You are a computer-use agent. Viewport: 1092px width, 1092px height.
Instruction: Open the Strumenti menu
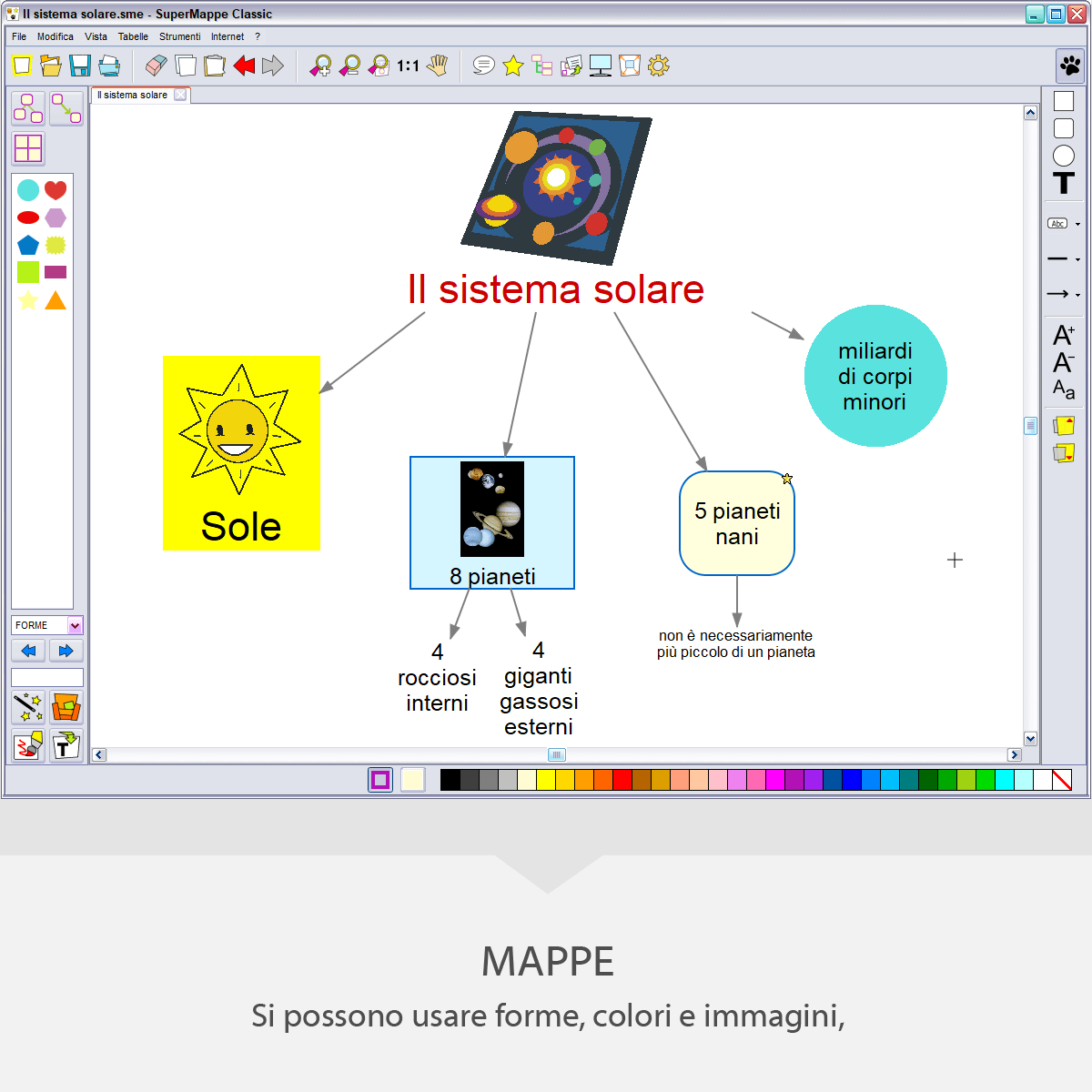coord(179,36)
